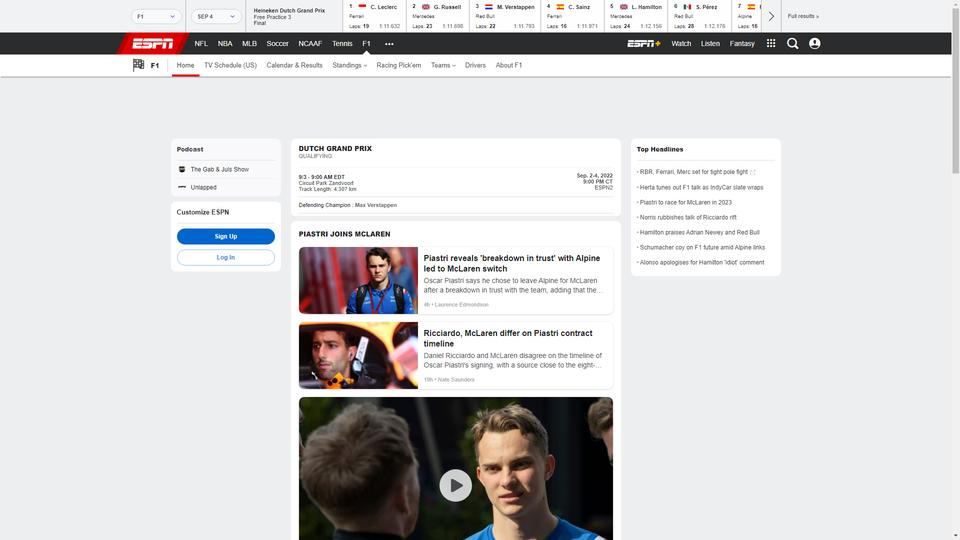Click S. Pérez scoreboard entry
Image resolution: width=960 pixels, height=540 pixels.
click(700, 17)
